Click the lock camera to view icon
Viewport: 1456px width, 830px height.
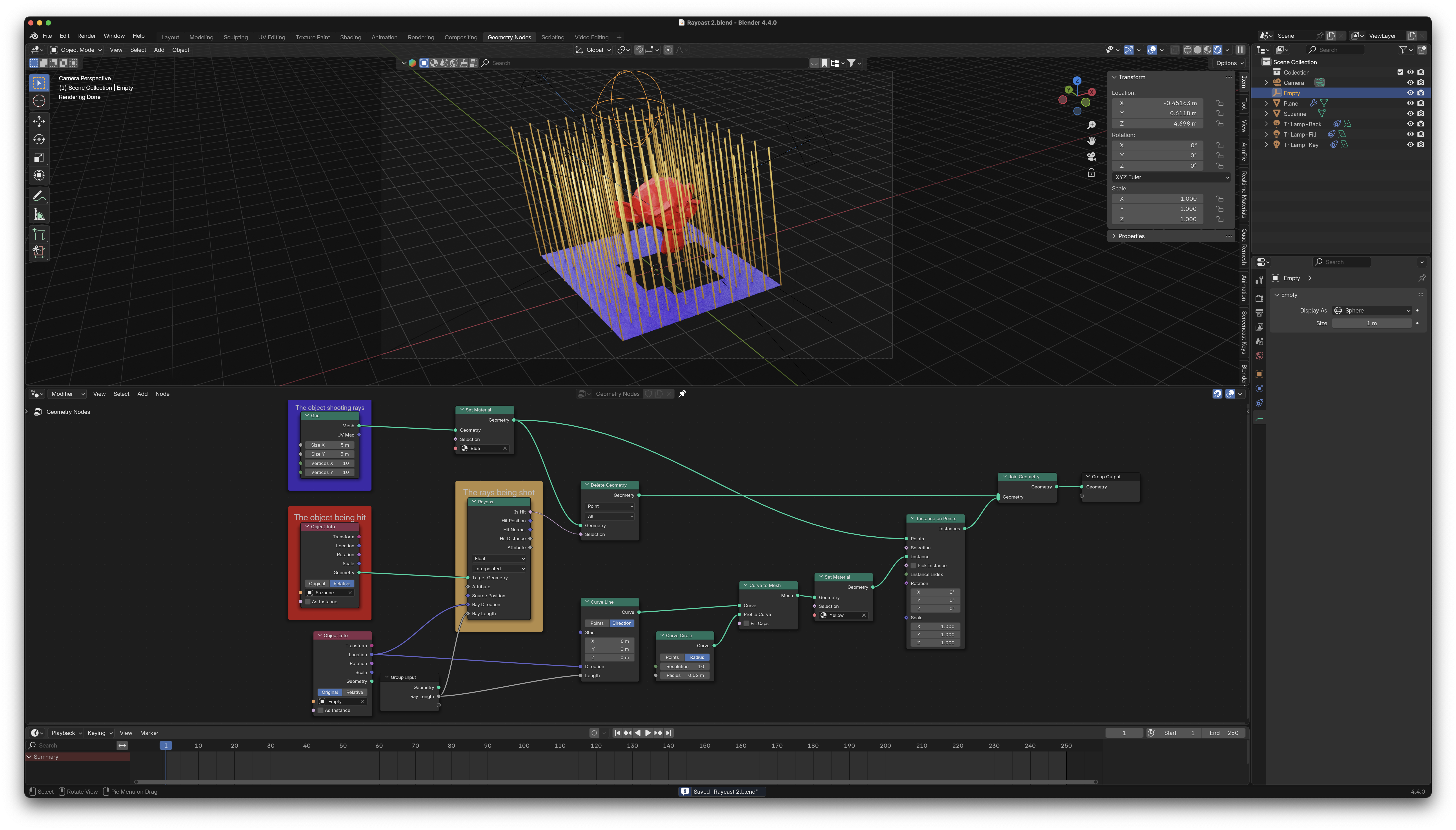[x=1091, y=173]
